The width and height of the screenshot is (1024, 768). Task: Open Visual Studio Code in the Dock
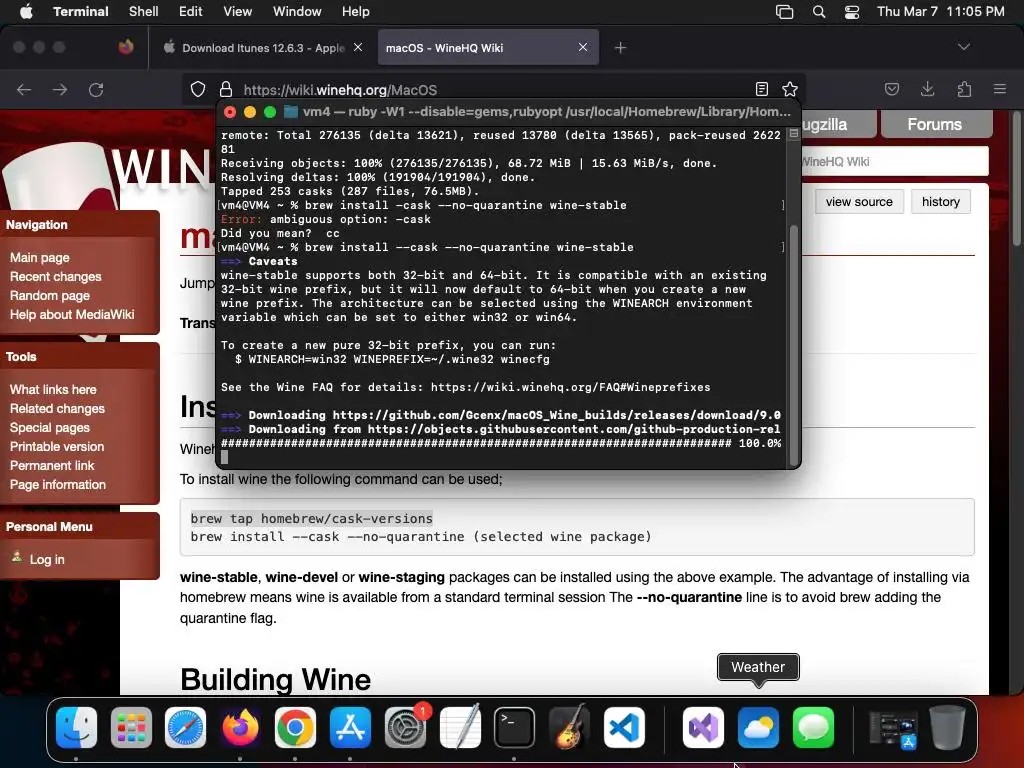(x=624, y=728)
